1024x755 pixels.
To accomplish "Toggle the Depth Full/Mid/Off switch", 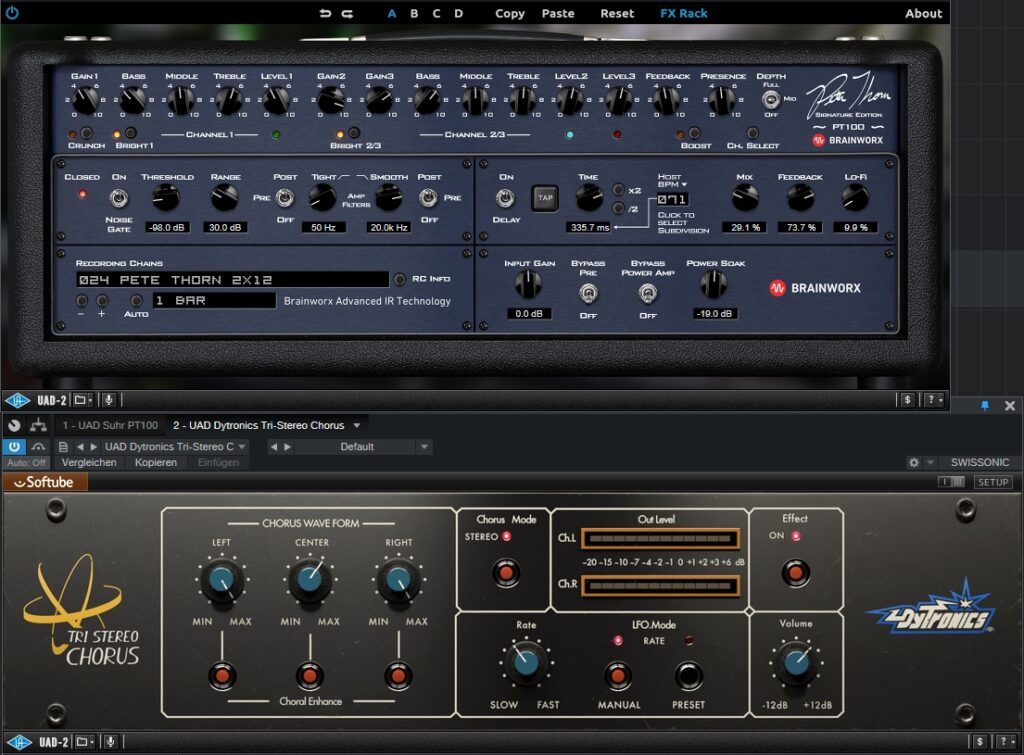I will 771,100.
